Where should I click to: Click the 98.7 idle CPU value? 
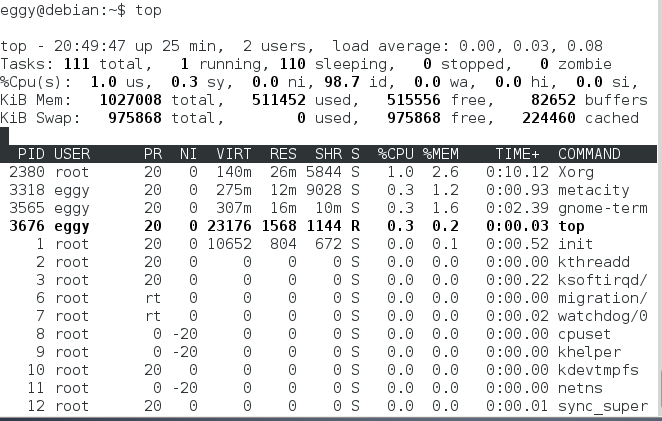tap(342, 82)
